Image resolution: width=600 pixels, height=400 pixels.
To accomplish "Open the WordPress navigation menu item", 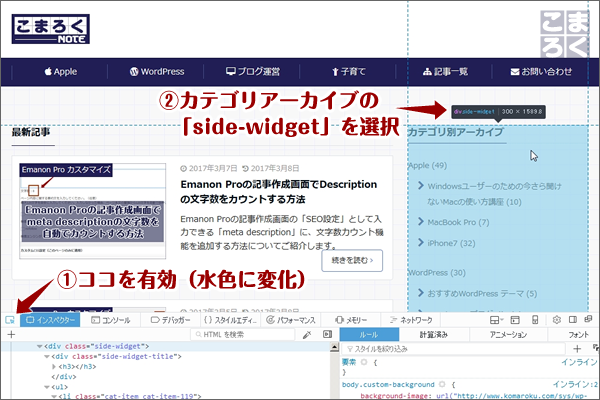I will coord(157,72).
